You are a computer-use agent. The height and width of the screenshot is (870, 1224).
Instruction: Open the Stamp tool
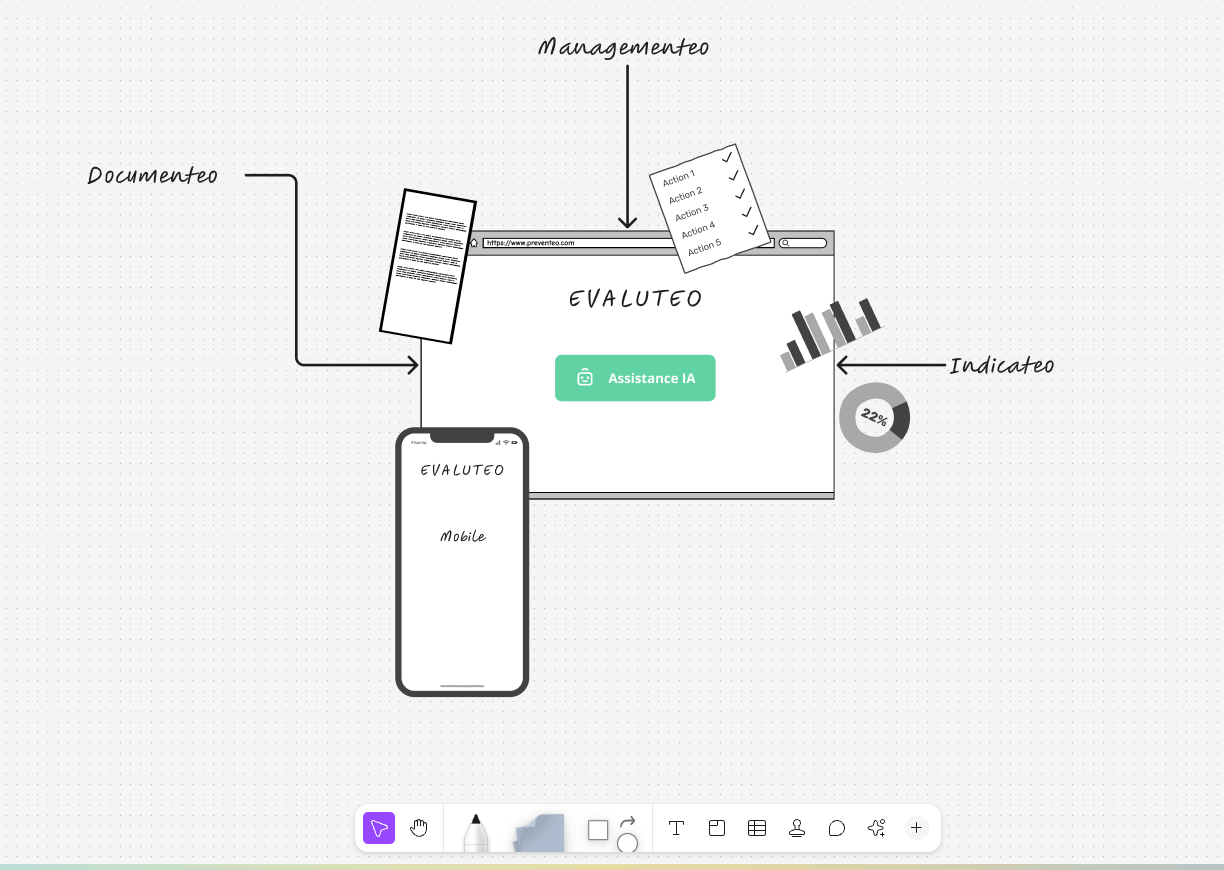[x=797, y=828]
